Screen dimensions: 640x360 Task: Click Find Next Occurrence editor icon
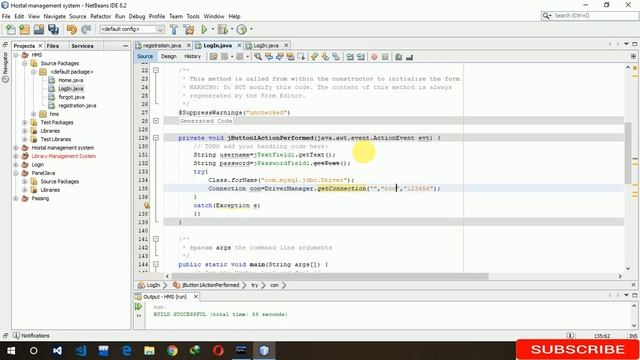coord(280,57)
